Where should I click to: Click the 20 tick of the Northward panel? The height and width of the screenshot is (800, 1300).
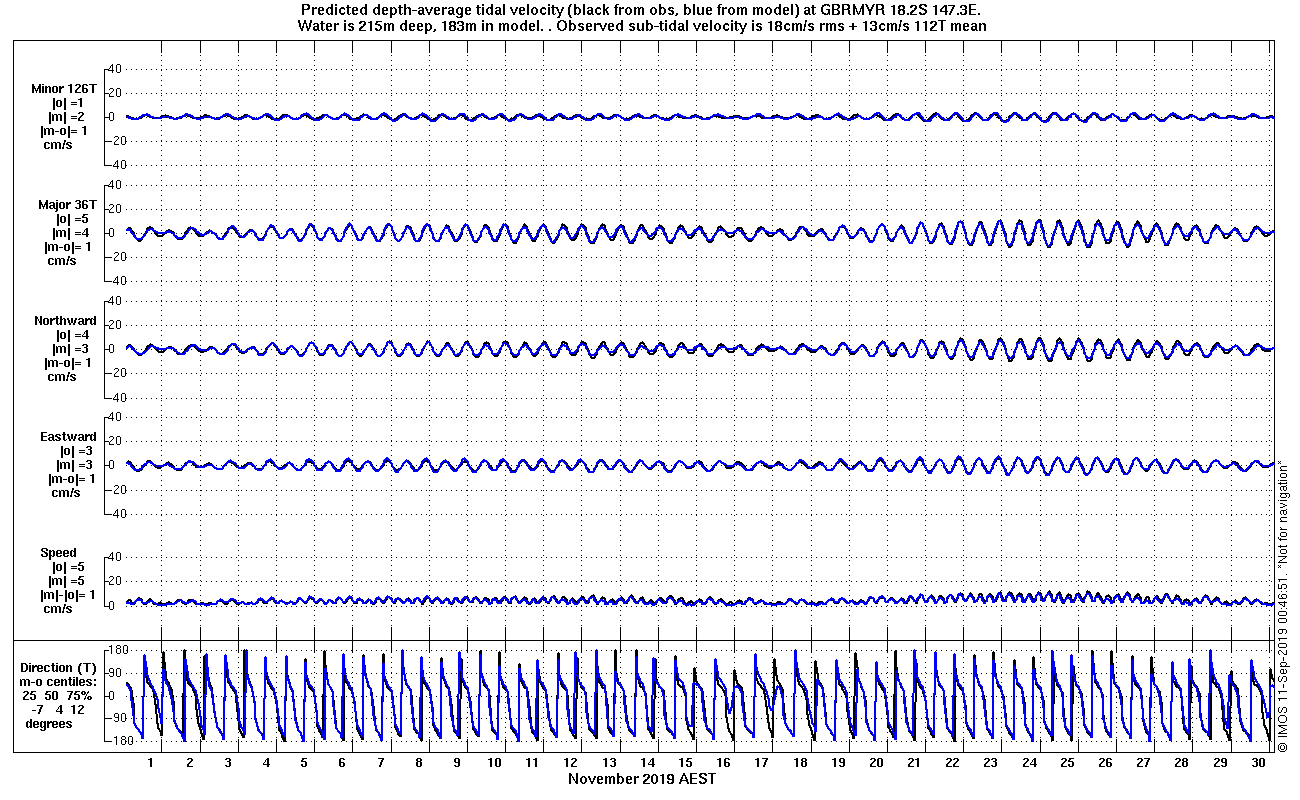coord(113,325)
